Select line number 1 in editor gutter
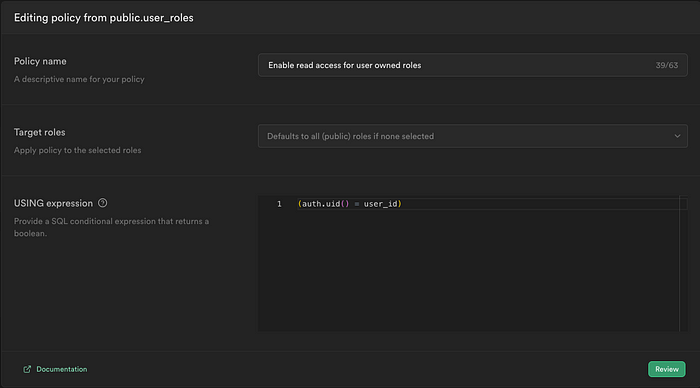This screenshot has height=388, width=700. tap(279, 204)
